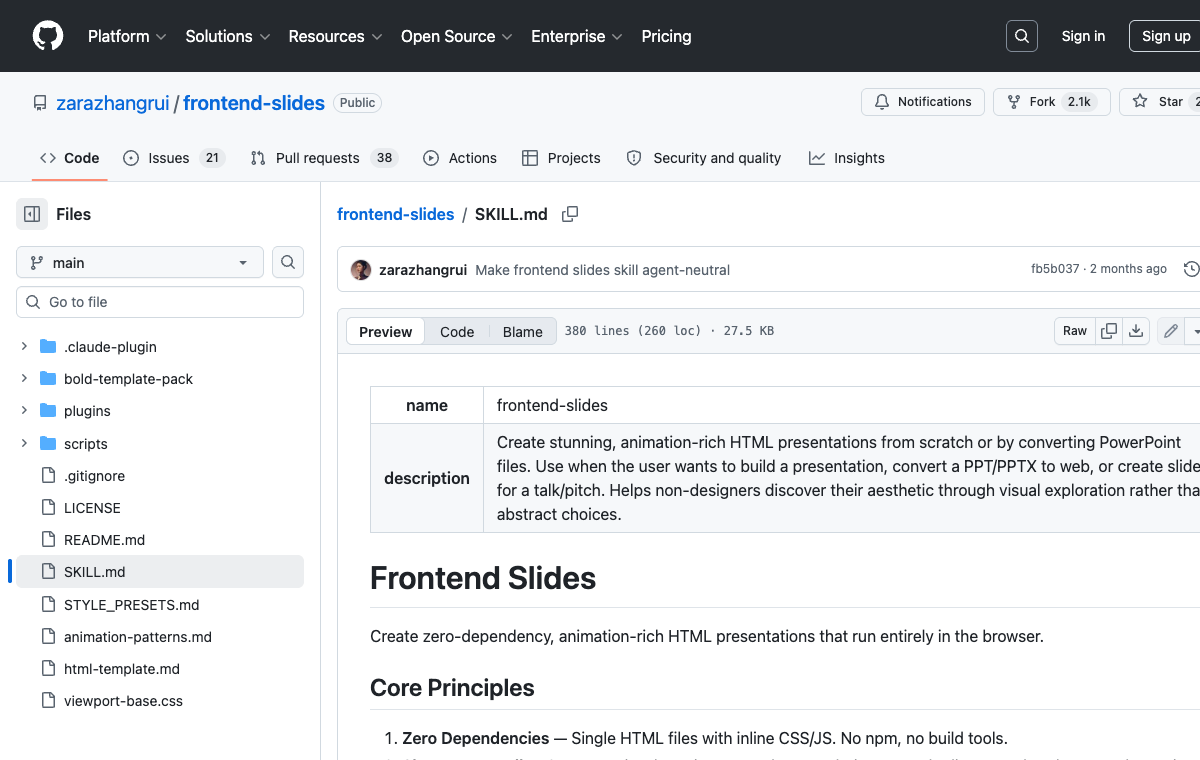Click the search files magnifier button
This screenshot has width=1200, height=760.
coord(288,262)
